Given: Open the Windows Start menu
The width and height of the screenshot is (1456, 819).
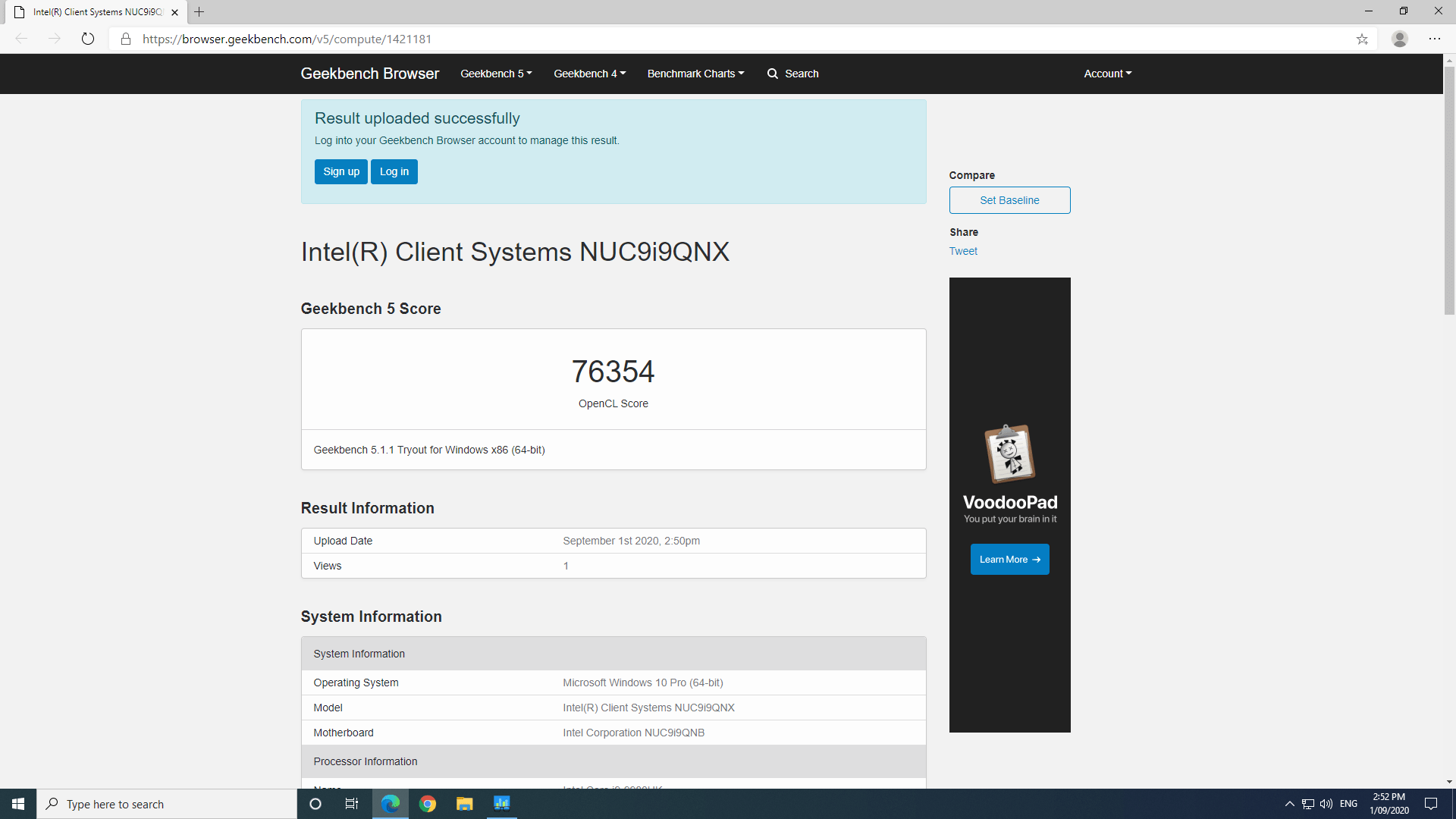Looking at the screenshot, I should [x=18, y=804].
